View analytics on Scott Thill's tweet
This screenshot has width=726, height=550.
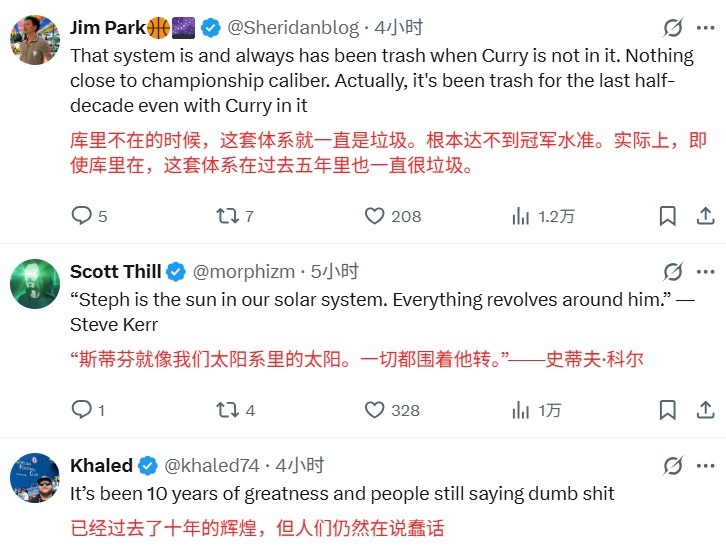point(521,410)
